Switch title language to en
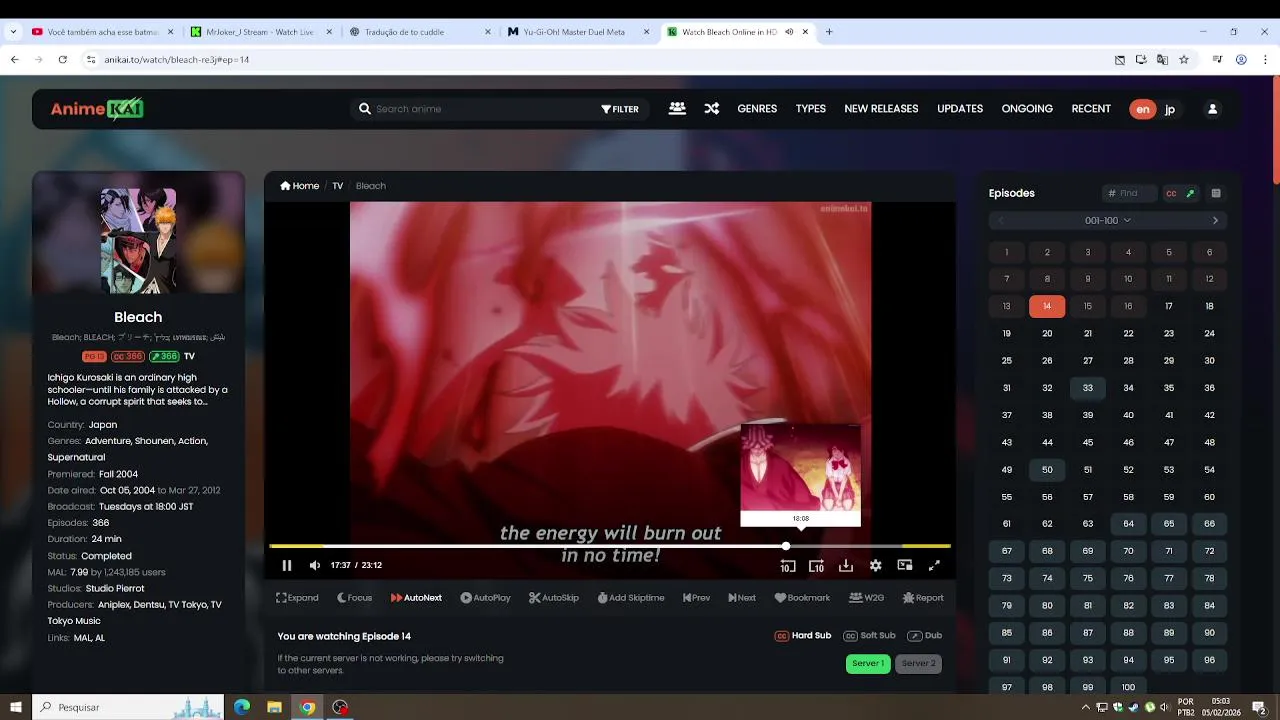1280x720 pixels. pyautogui.click(x=1143, y=109)
